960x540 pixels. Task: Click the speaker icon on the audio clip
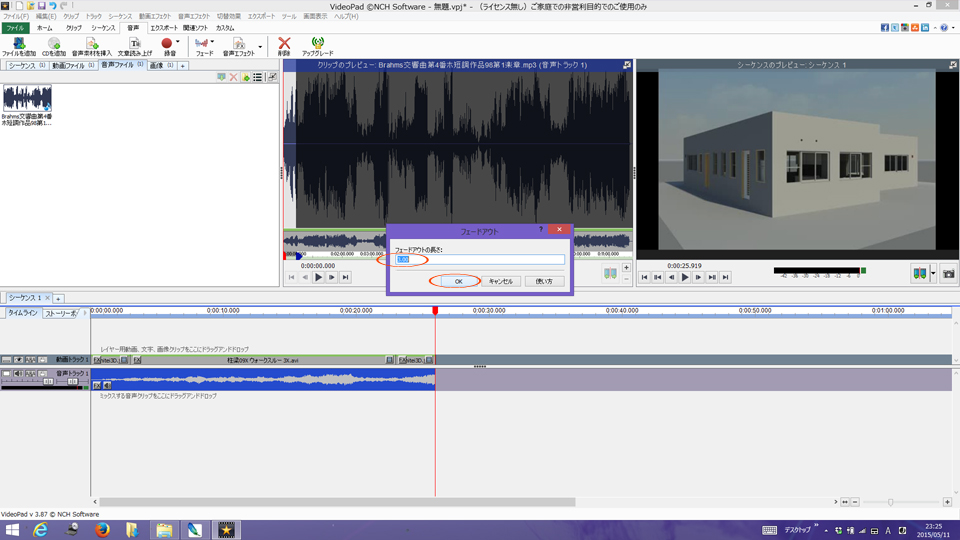[107, 385]
